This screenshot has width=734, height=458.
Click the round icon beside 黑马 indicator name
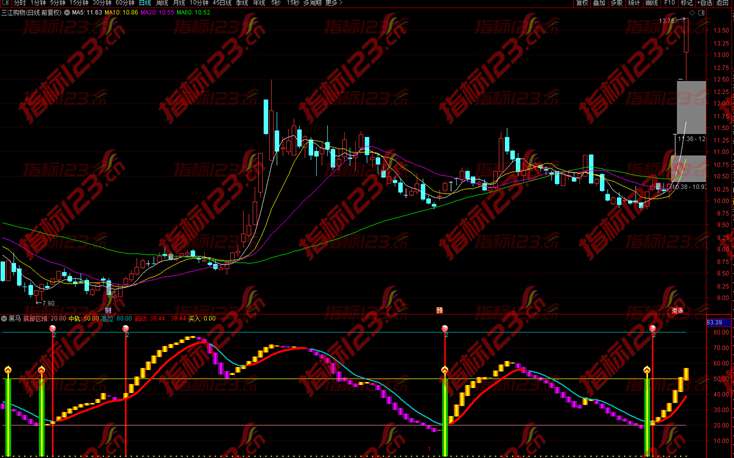tap(4, 318)
